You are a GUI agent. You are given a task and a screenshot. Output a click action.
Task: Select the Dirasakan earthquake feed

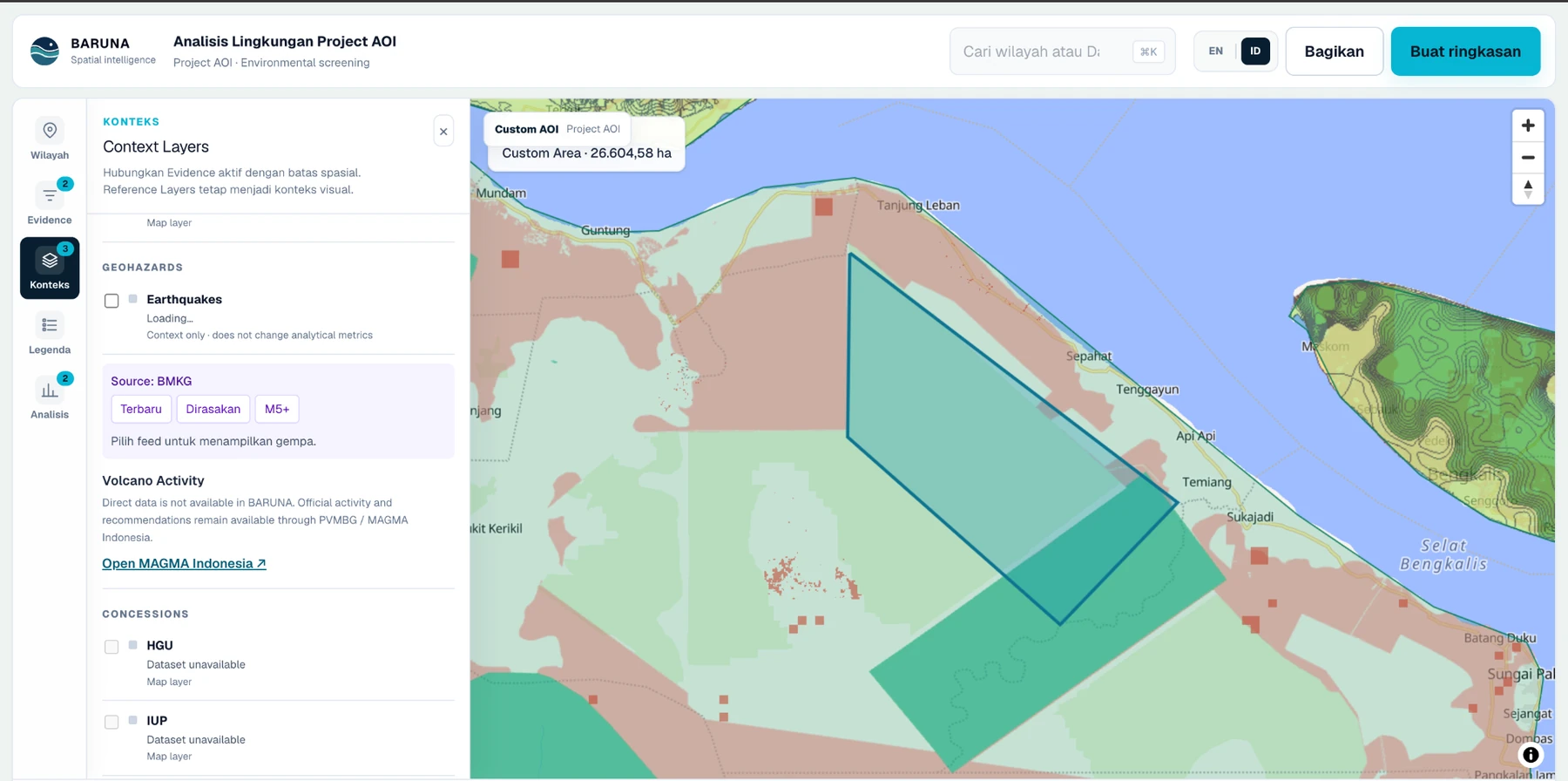tap(213, 409)
